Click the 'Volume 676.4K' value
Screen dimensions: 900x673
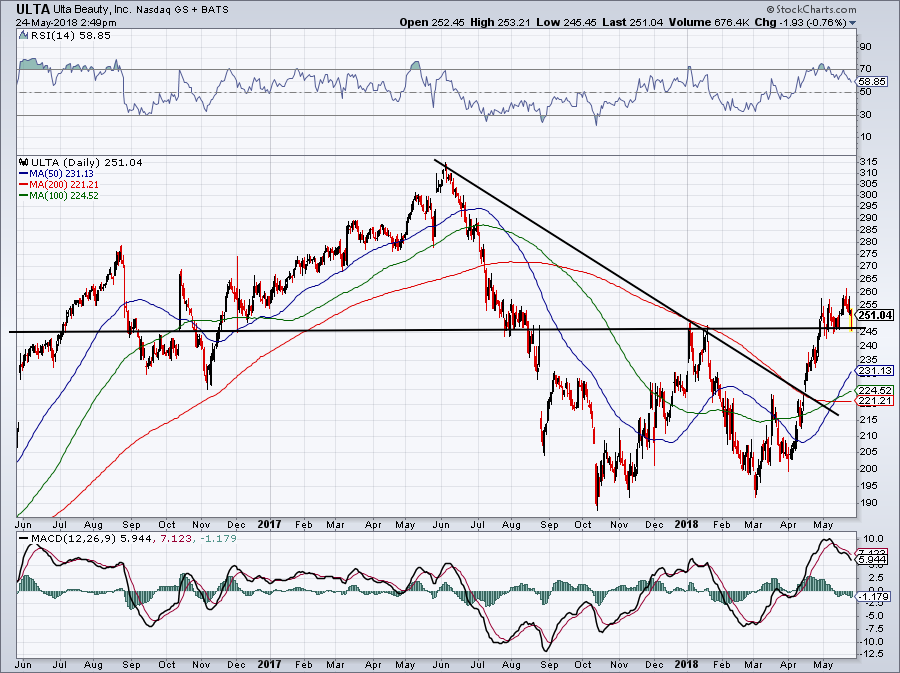709,22
